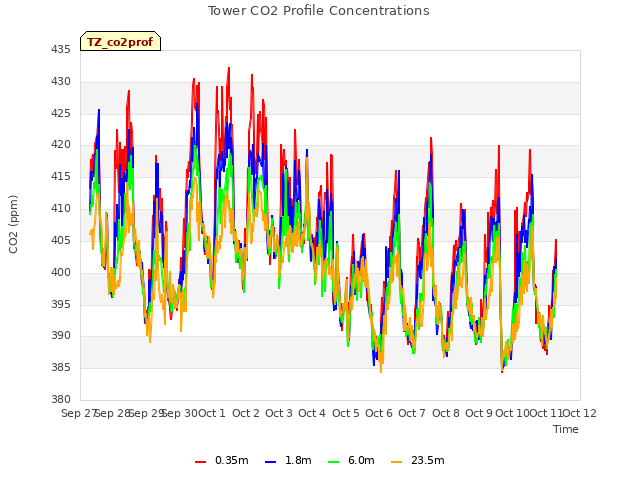Viewport: 640px width, 480px height.
Task: Click the 385 y-axis tick label
Action: (61, 368)
